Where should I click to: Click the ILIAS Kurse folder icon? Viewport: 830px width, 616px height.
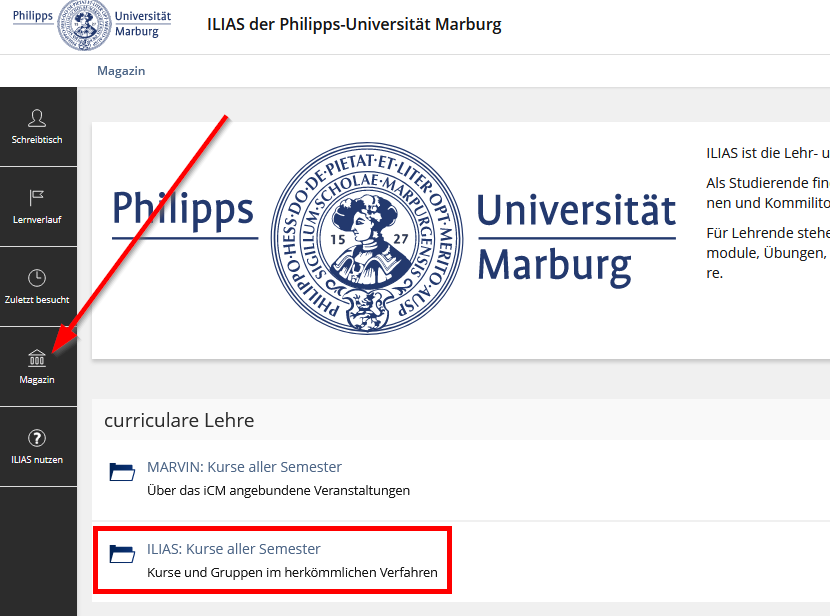tap(122, 553)
